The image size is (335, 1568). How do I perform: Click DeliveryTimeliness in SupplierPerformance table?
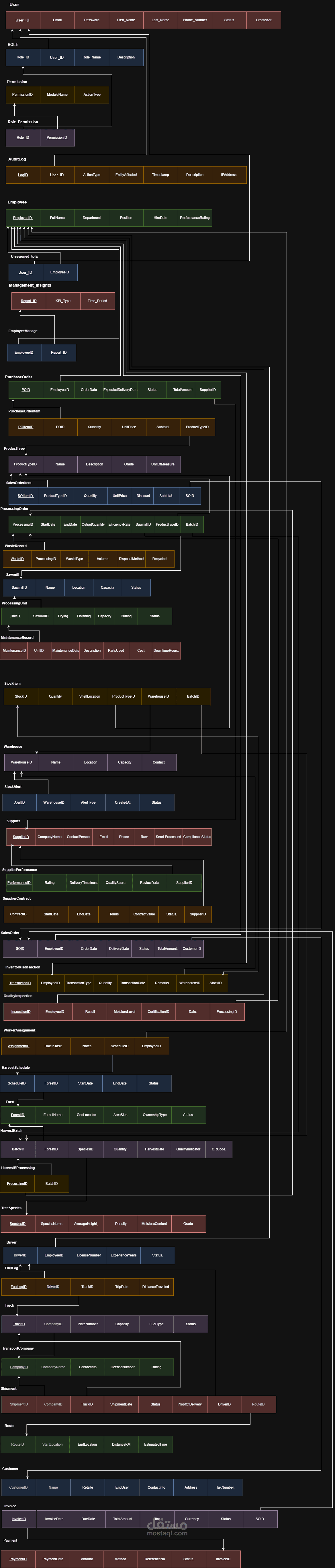83,883
